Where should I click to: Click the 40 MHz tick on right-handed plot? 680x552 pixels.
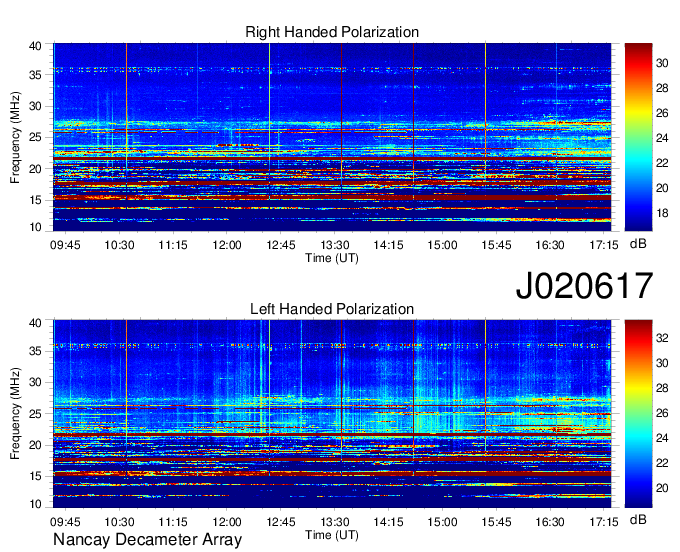pos(35,46)
